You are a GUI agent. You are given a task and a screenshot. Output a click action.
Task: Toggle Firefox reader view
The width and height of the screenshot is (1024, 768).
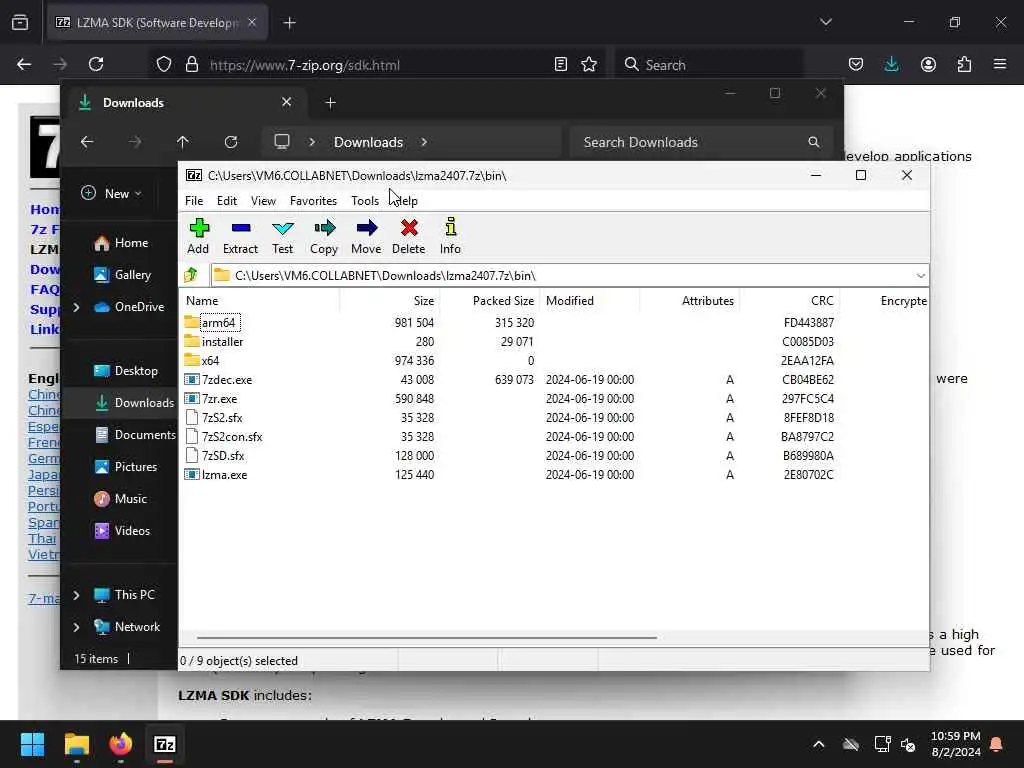[x=560, y=64]
